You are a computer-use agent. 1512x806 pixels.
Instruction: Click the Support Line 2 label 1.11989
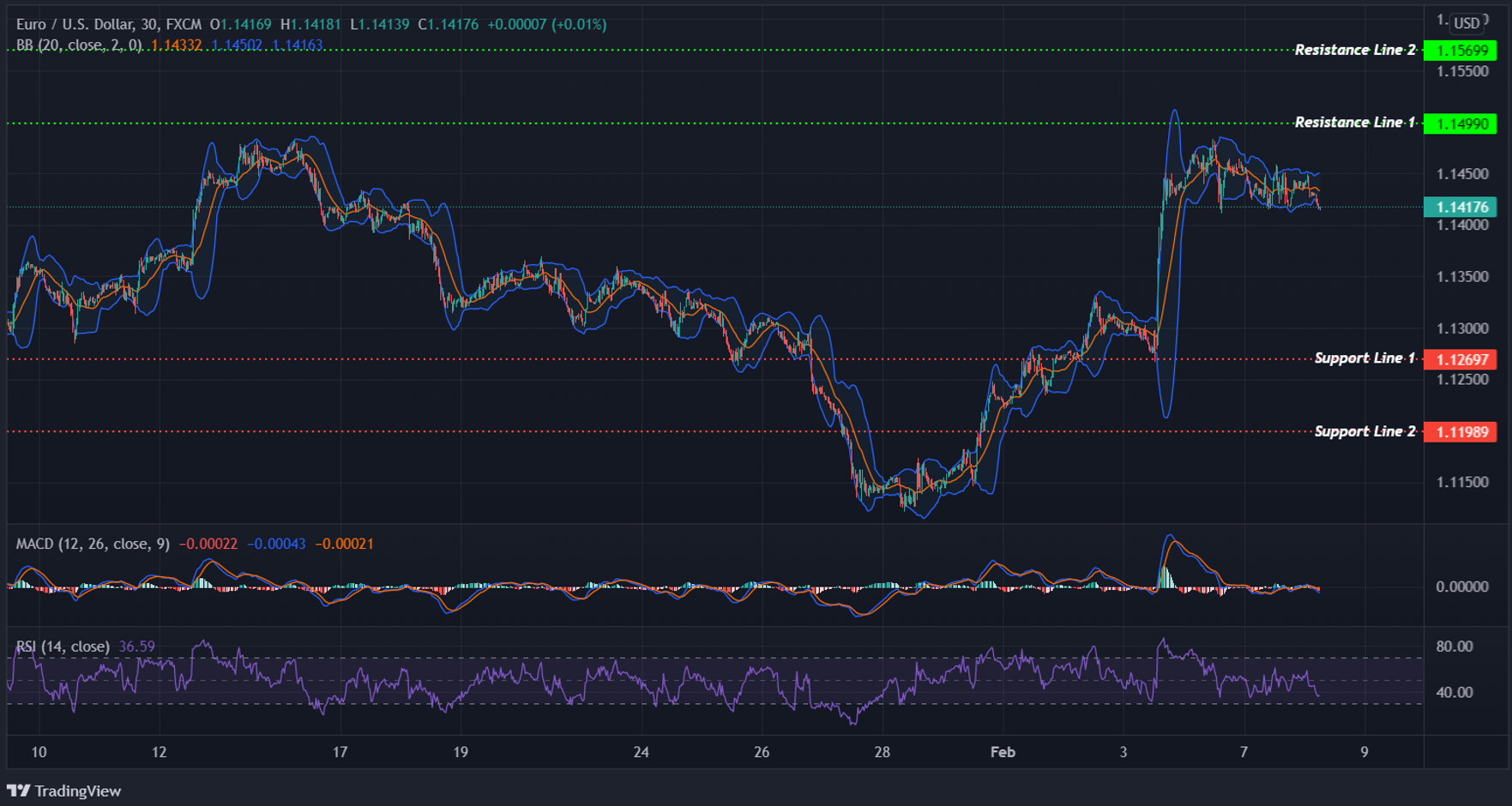pos(1460,432)
